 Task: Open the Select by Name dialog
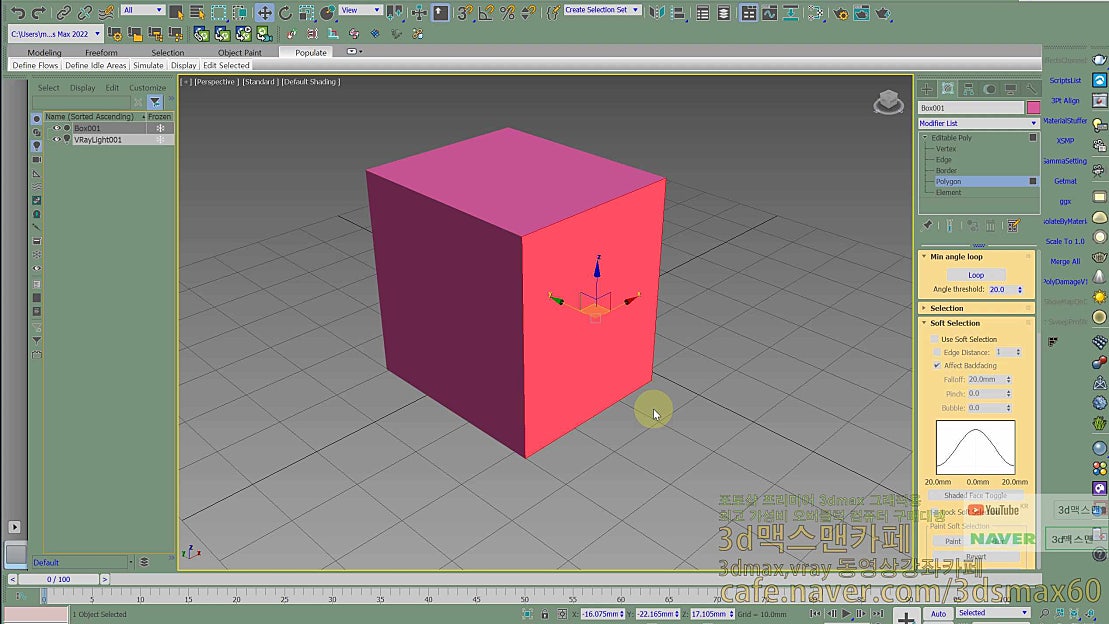197,12
